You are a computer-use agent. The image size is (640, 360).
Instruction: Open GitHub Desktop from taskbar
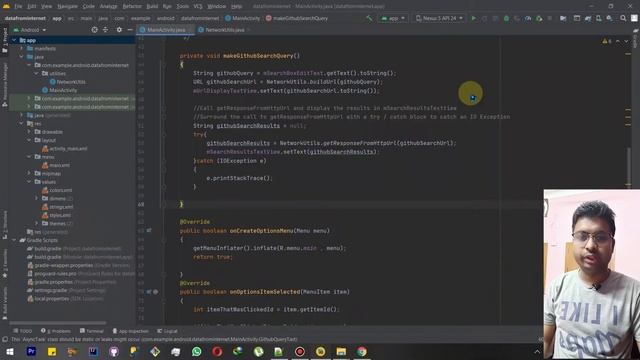click(114, 351)
